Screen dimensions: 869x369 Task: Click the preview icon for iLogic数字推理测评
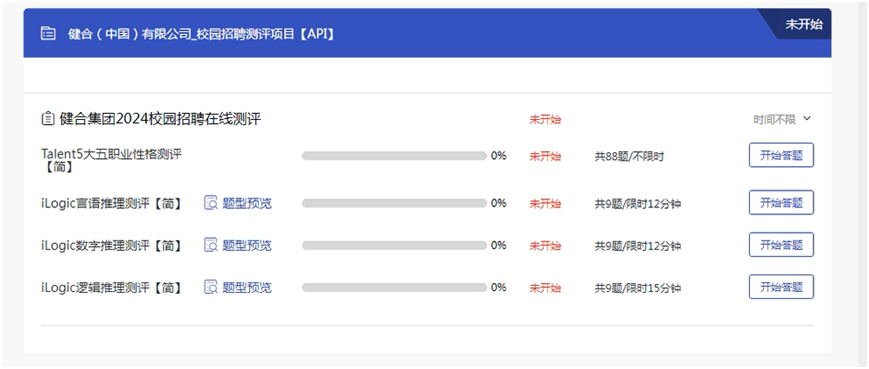[211, 245]
